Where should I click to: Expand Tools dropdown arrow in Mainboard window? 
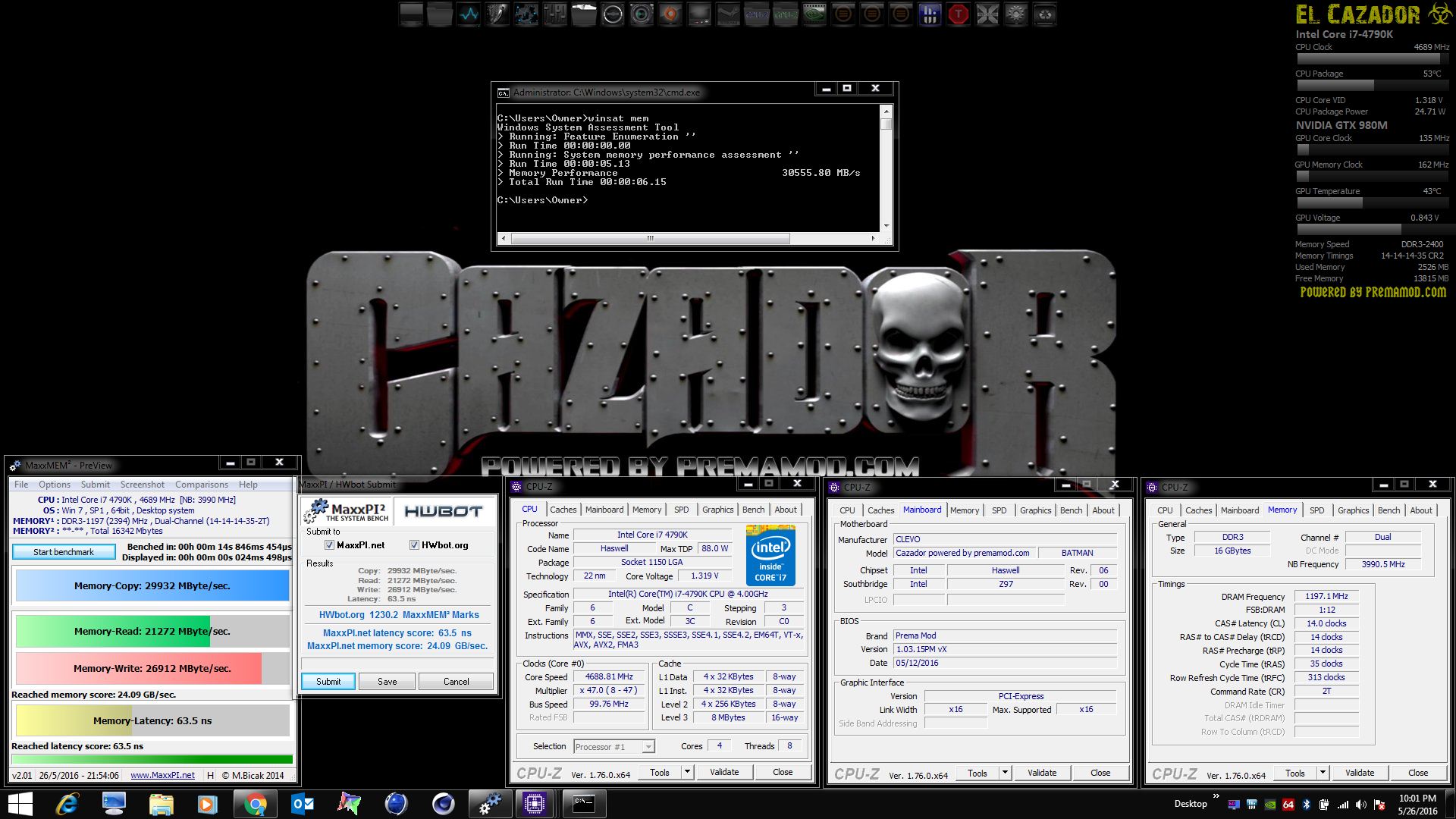pyautogui.click(x=1005, y=773)
